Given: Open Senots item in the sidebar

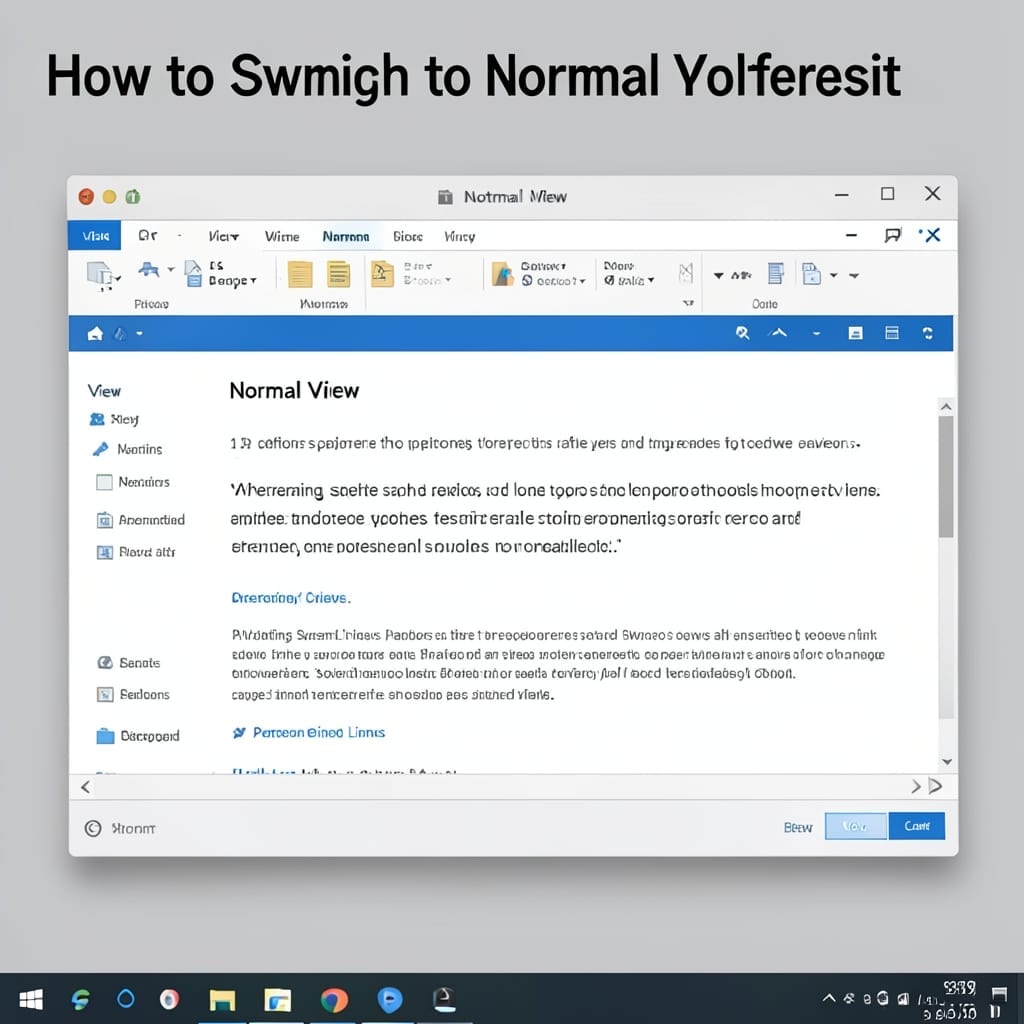Looking at the screenshot, I should pyautogui.click(x=129, y=663).
